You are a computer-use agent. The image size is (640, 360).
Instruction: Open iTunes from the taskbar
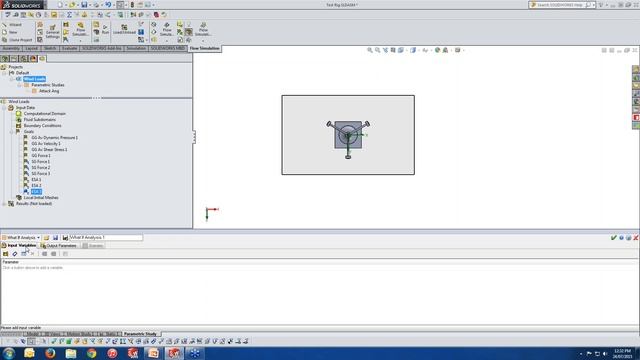tap(112, 353)
